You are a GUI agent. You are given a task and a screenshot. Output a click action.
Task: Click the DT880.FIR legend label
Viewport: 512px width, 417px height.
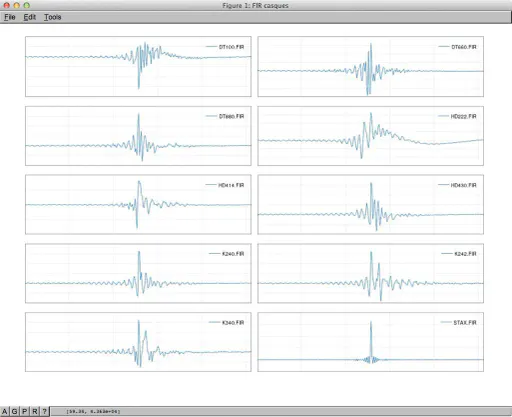(231, 116)
